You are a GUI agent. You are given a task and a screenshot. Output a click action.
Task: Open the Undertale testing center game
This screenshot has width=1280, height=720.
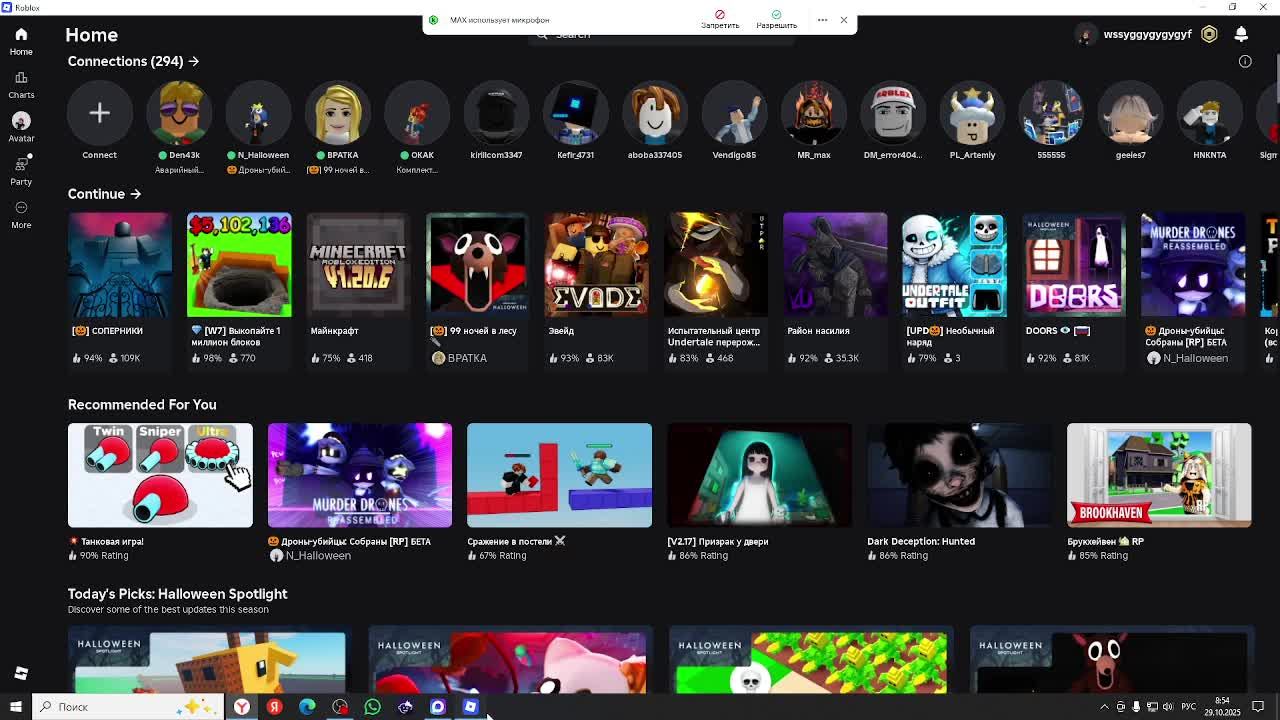(x=716, y=265)
